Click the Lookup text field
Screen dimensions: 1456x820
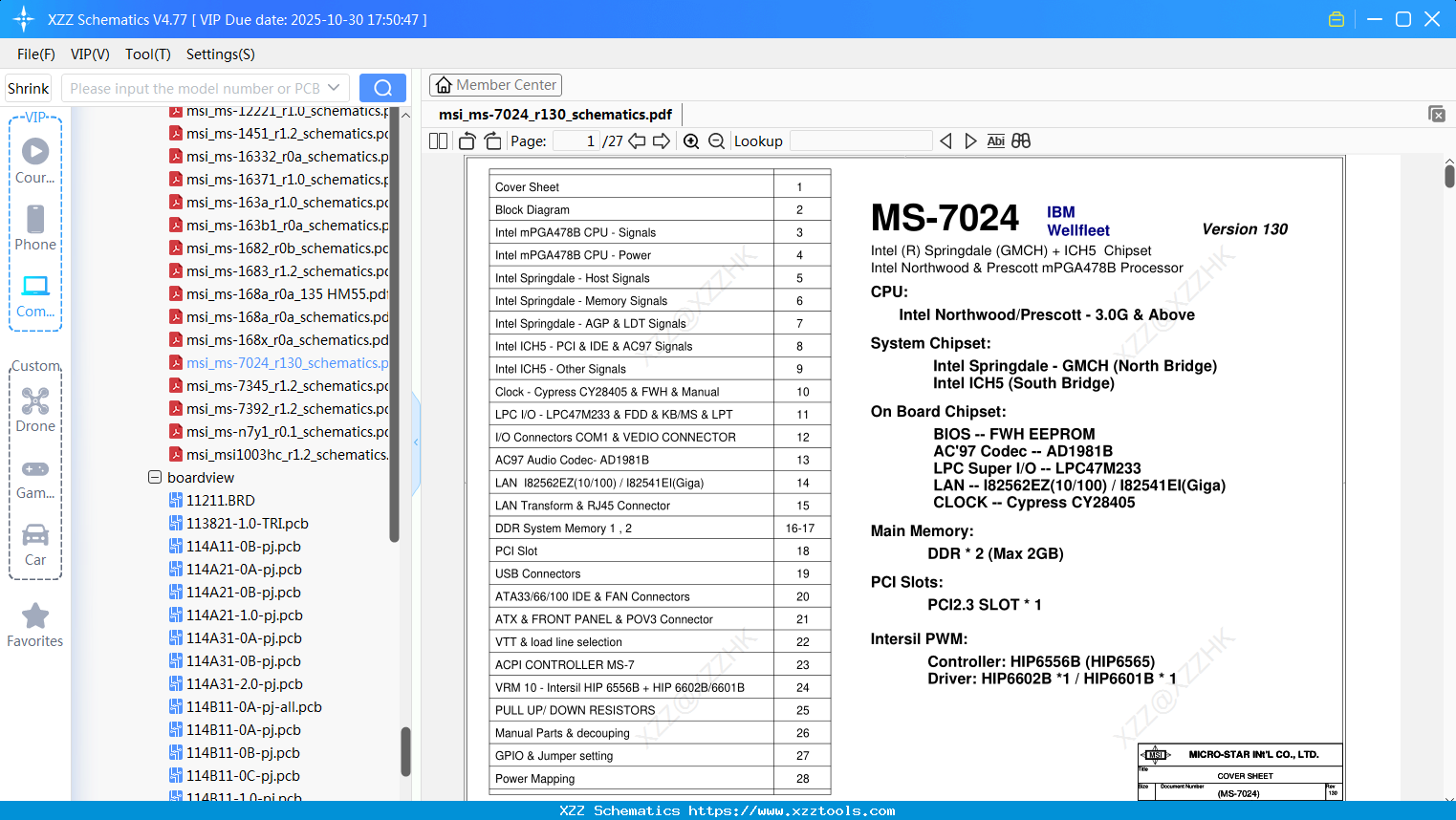click(x=860, y=141)
